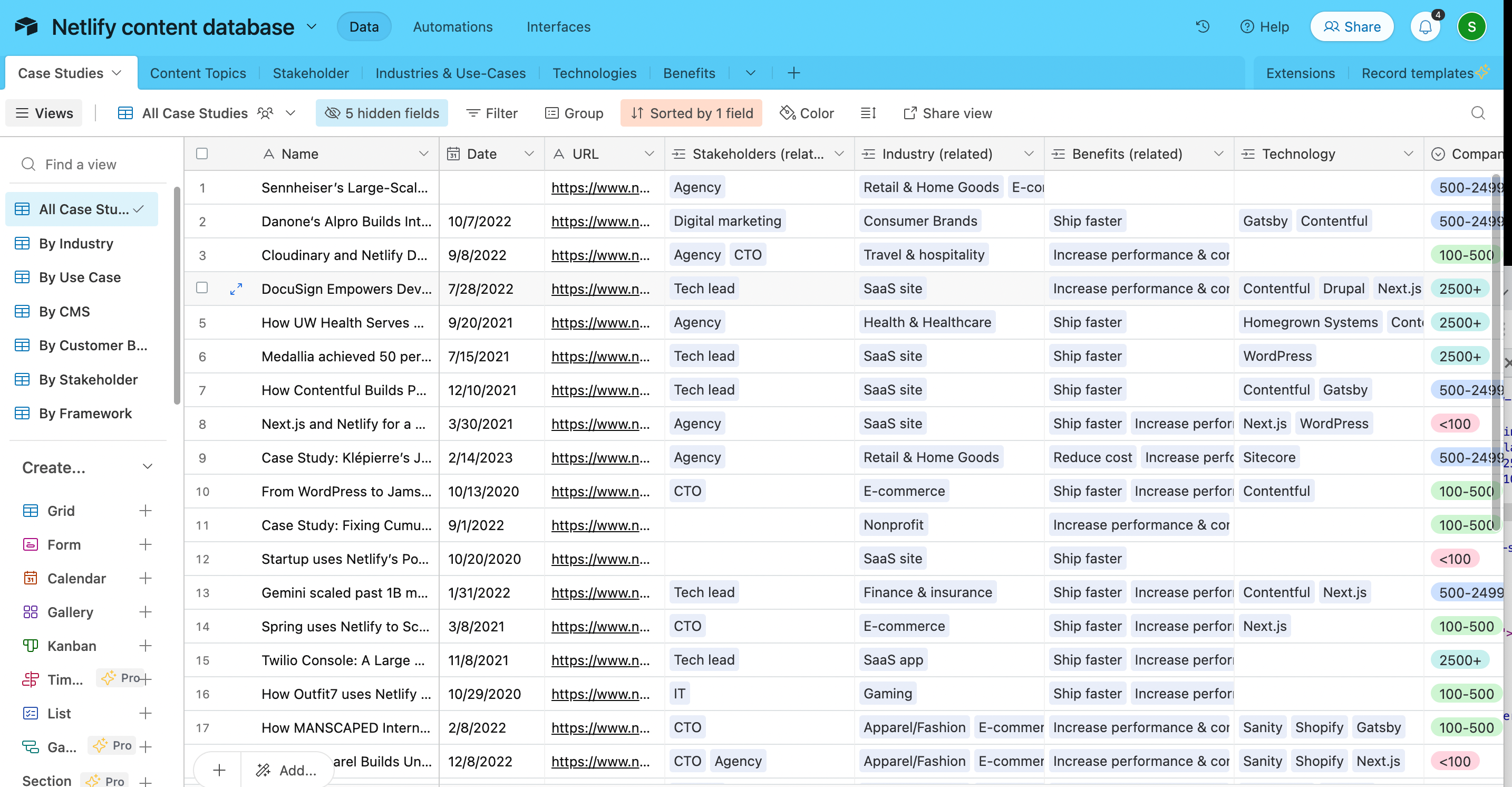This screenshot has height=787, width=1512.
Task: Add a Calendar view
Action: [x=146, y=578]
